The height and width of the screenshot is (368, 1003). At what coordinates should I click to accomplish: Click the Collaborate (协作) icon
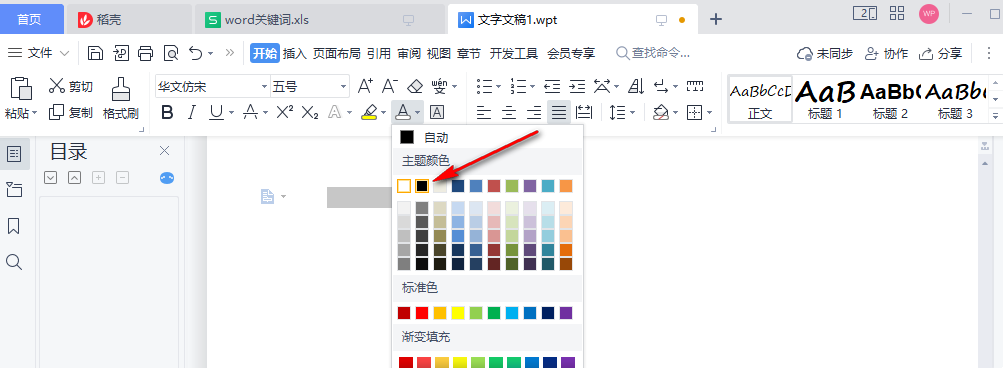pyautogui.click(x=886, y=54)
